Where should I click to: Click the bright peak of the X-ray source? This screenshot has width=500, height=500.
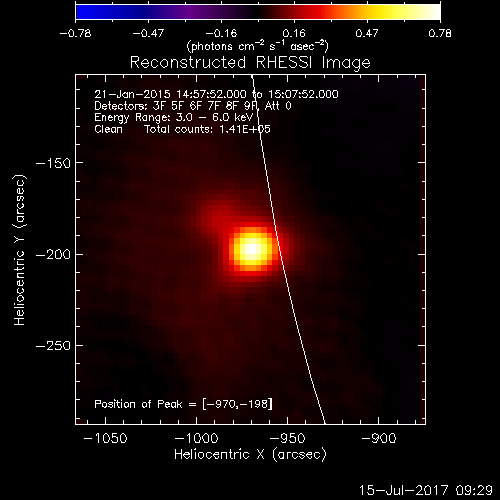tap(252, 249)
